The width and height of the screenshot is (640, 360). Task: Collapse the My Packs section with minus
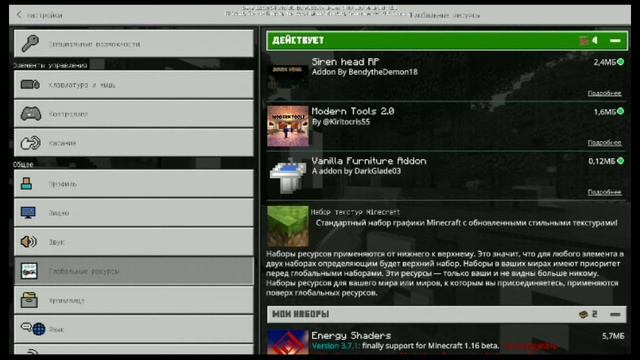click(x=615, y=314)
